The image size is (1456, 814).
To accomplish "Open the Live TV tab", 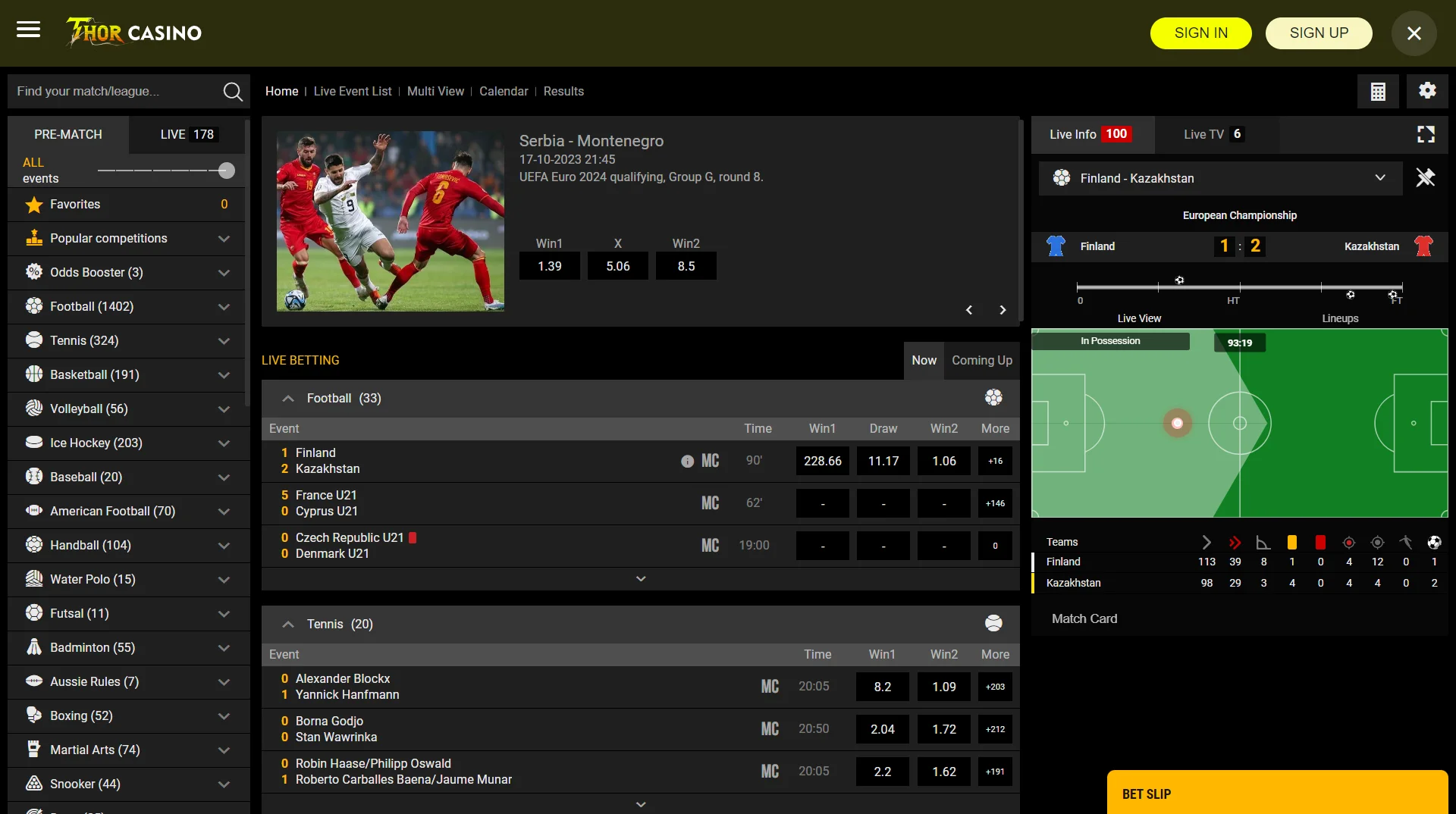I will tap(1216, 135).
